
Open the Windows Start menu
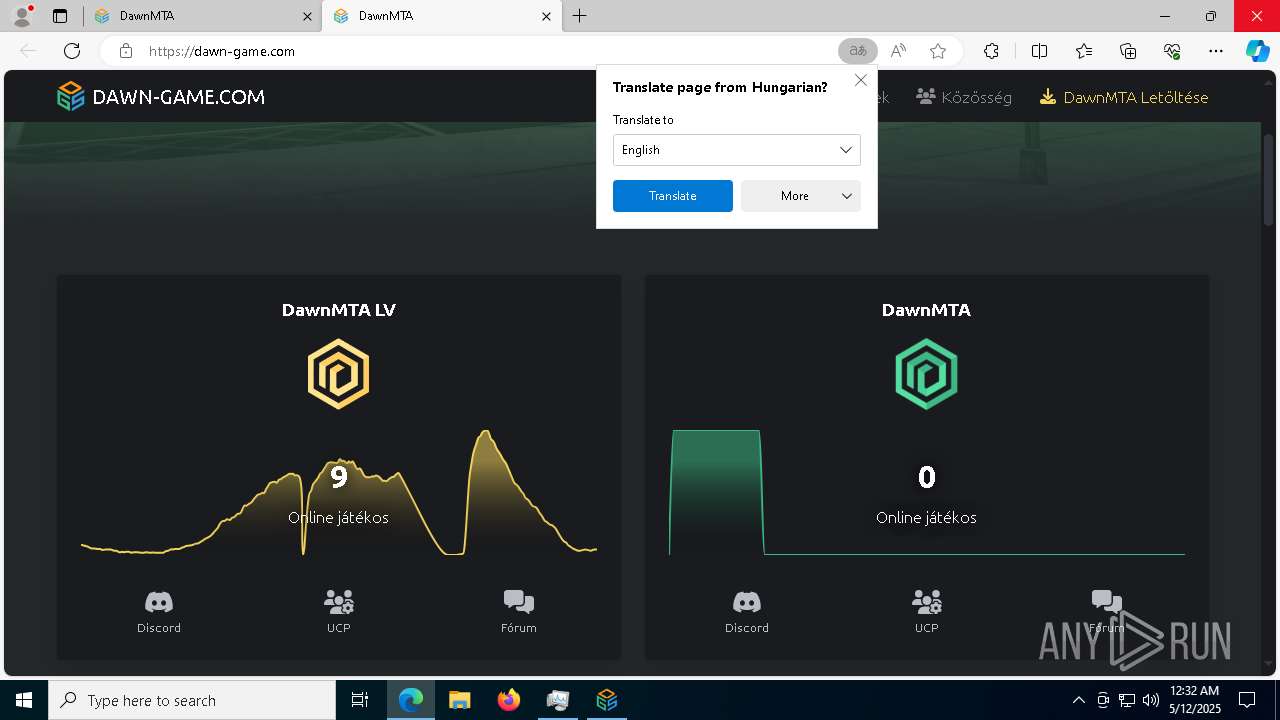tap(24, 700)
